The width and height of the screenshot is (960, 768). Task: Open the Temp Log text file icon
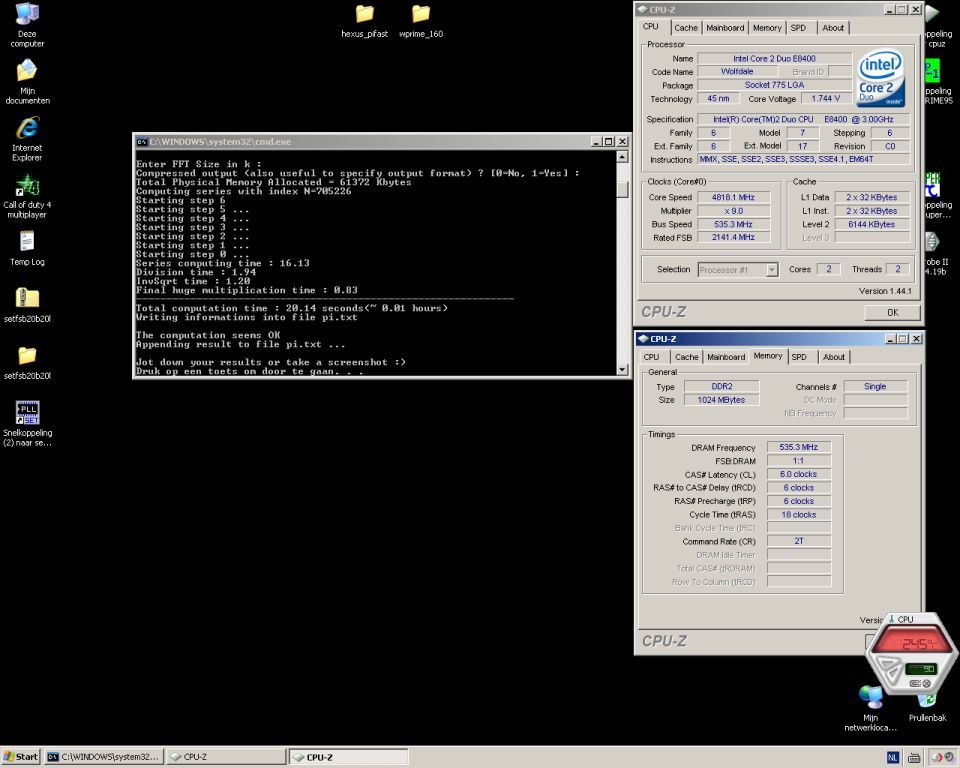coord(27,241)
